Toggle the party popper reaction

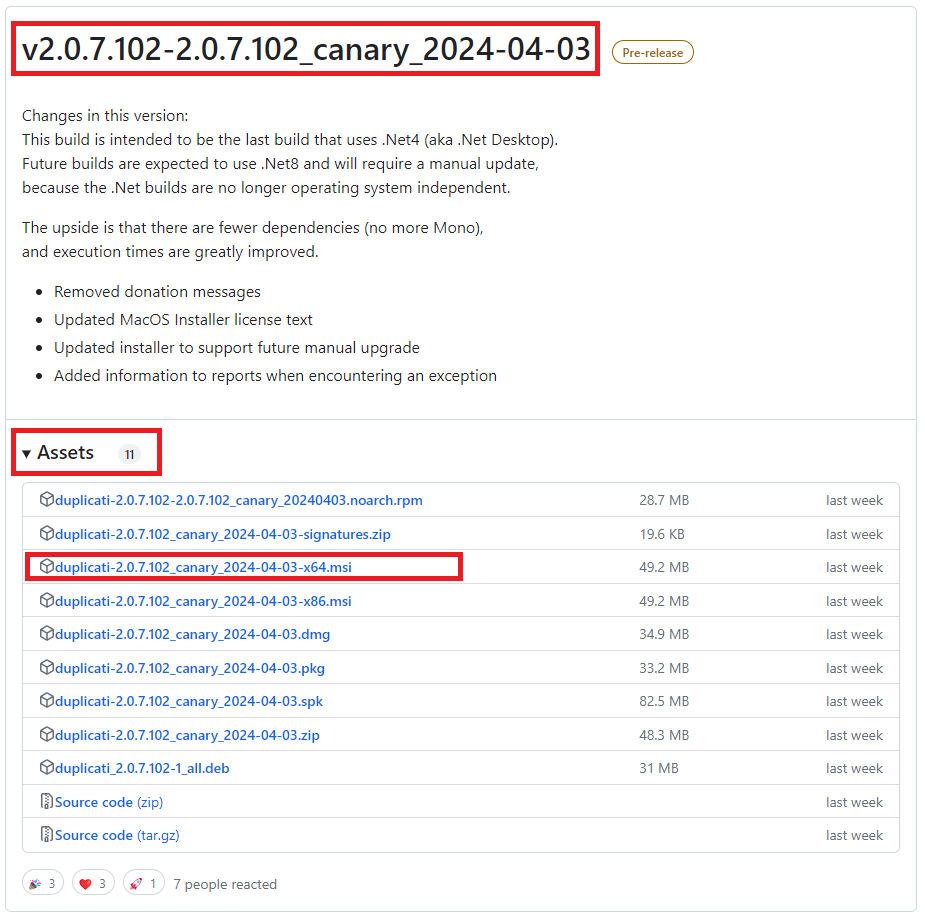[x=42, y=884]
